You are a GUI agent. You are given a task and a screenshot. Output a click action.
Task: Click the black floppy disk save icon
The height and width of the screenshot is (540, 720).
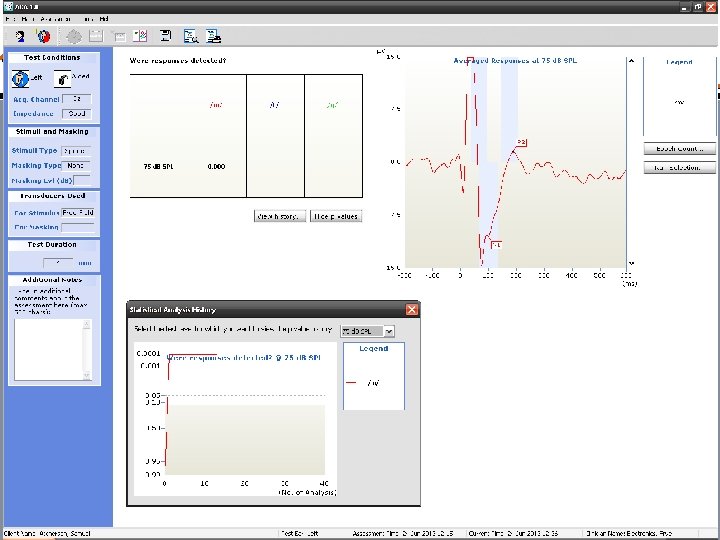[166, 36]
